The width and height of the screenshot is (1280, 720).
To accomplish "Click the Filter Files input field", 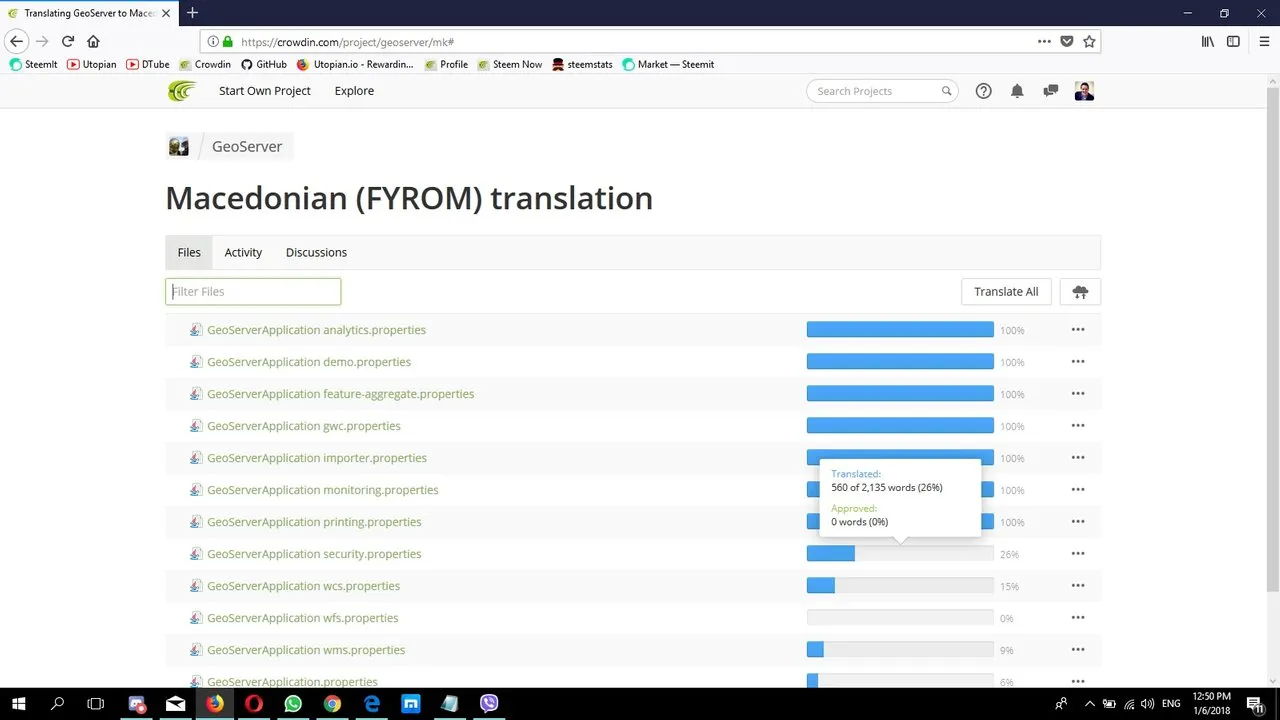I will point(253,292).
